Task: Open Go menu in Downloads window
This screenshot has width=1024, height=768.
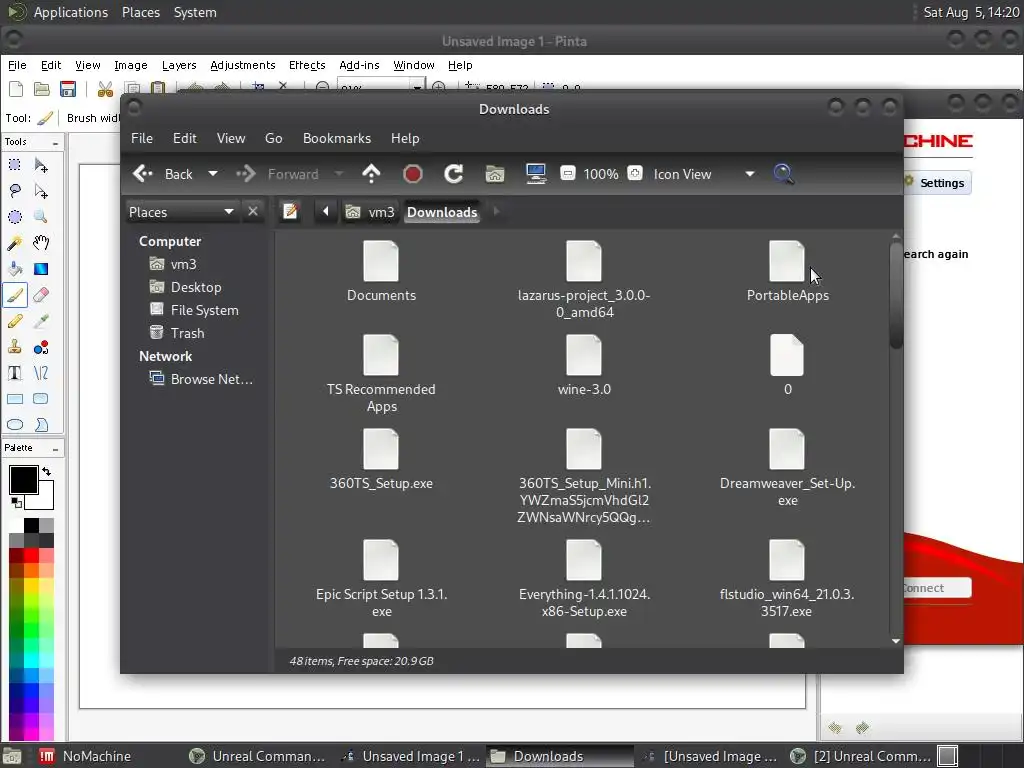Action: [x=274, y=138]
